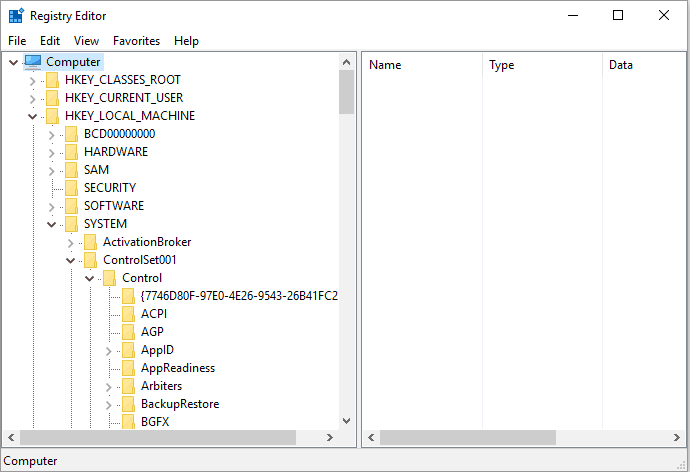Viewport: 690px width, 472px height.
Task: Click the ACPI folder icon
Action: click(x=128, y=315)
